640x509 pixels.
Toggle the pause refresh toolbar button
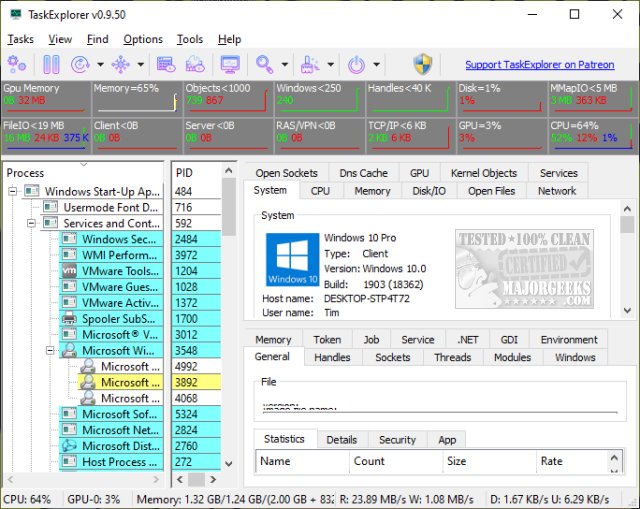click(50, 65)
